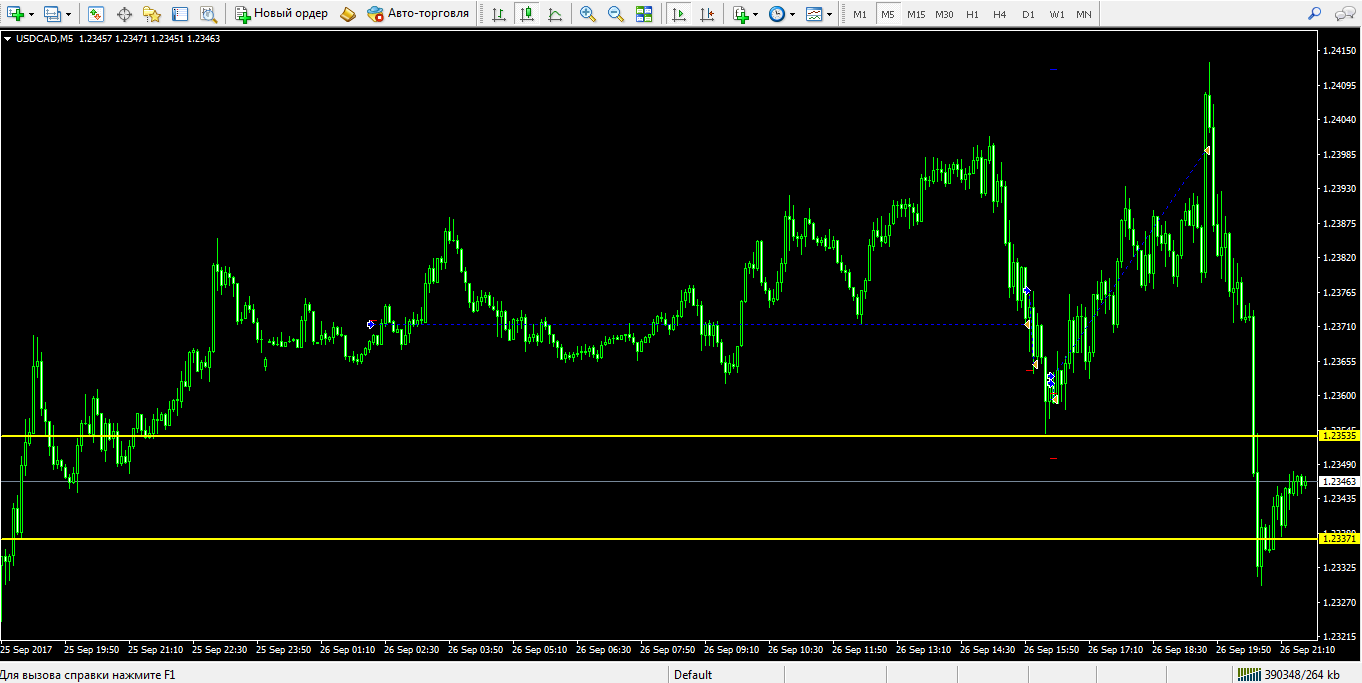Select the M30 timeframe

click(944, 14)
